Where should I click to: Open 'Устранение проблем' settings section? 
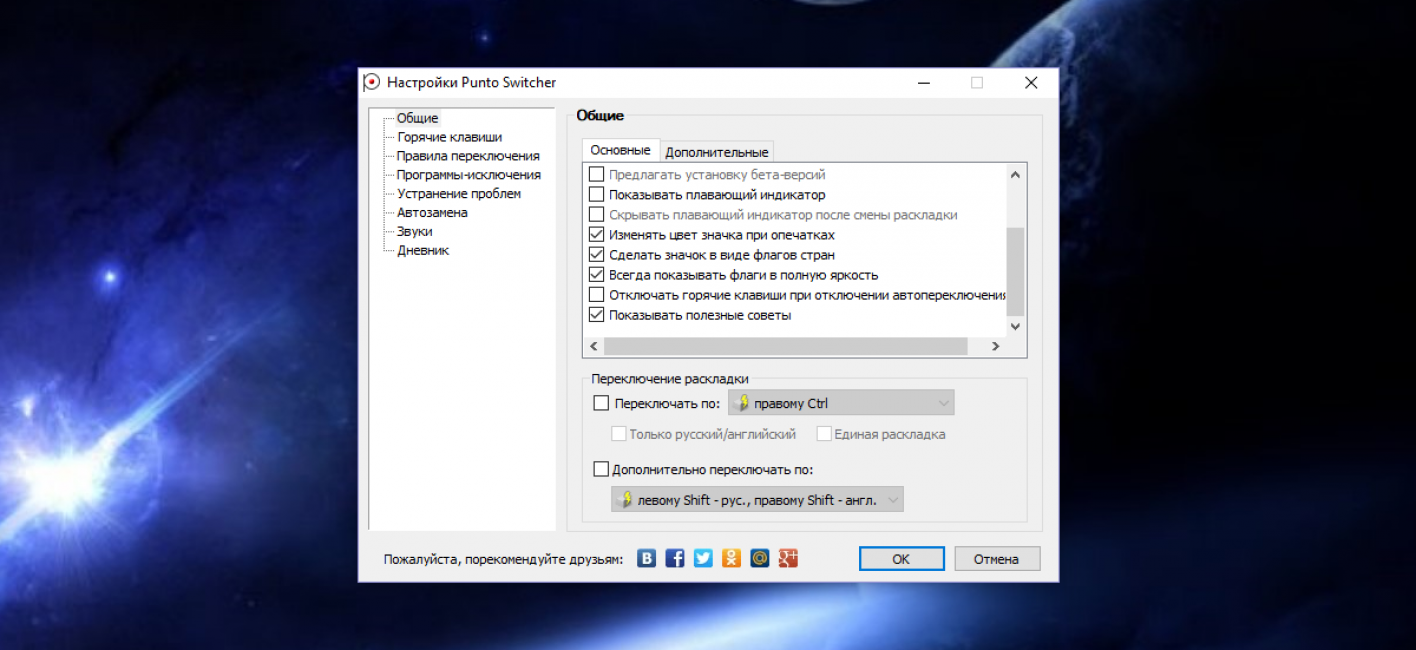pos(459,194)
